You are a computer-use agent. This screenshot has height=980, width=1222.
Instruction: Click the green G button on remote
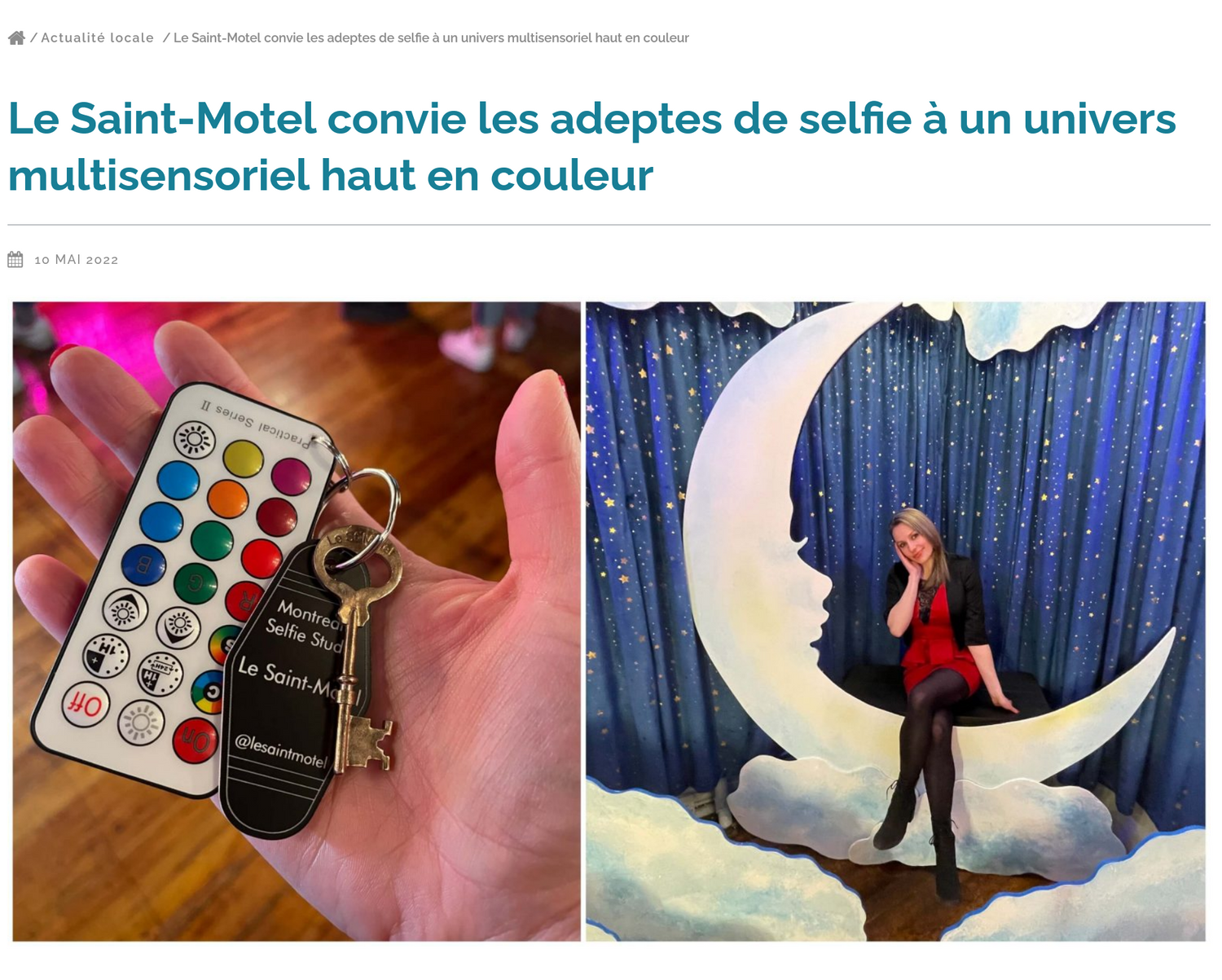[196, 583]
